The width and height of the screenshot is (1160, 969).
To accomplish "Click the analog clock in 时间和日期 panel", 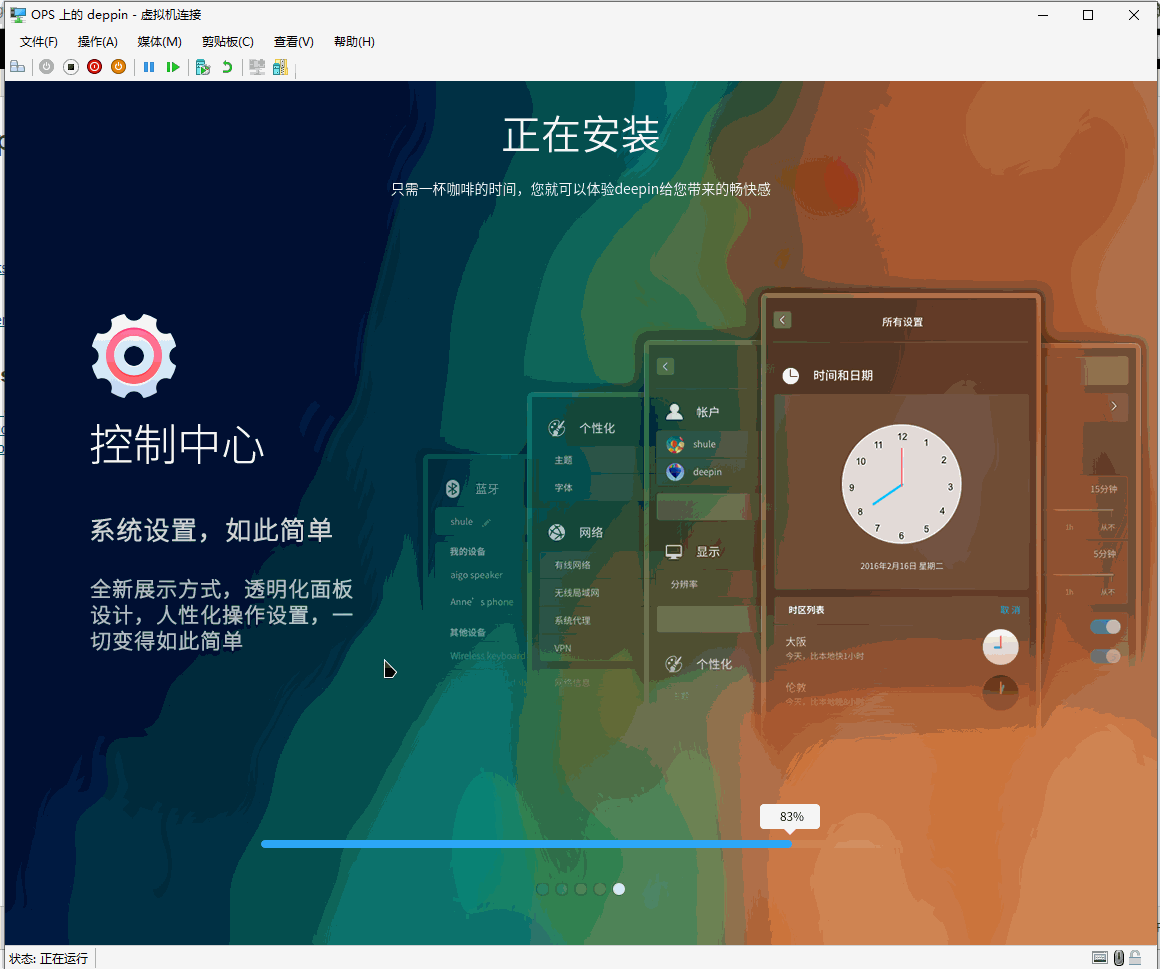I will click(902, 484).
